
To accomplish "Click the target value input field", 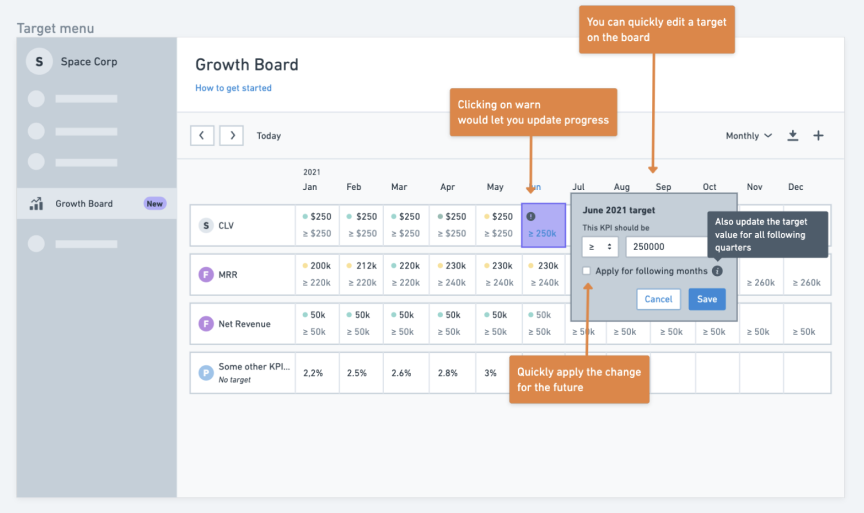I will click(665, 247).
